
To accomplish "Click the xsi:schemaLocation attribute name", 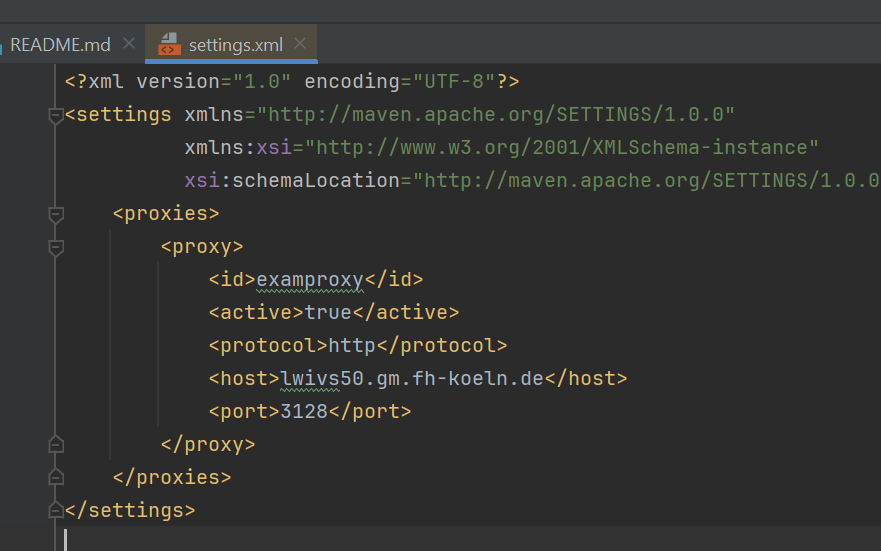I will pos(292,181).
